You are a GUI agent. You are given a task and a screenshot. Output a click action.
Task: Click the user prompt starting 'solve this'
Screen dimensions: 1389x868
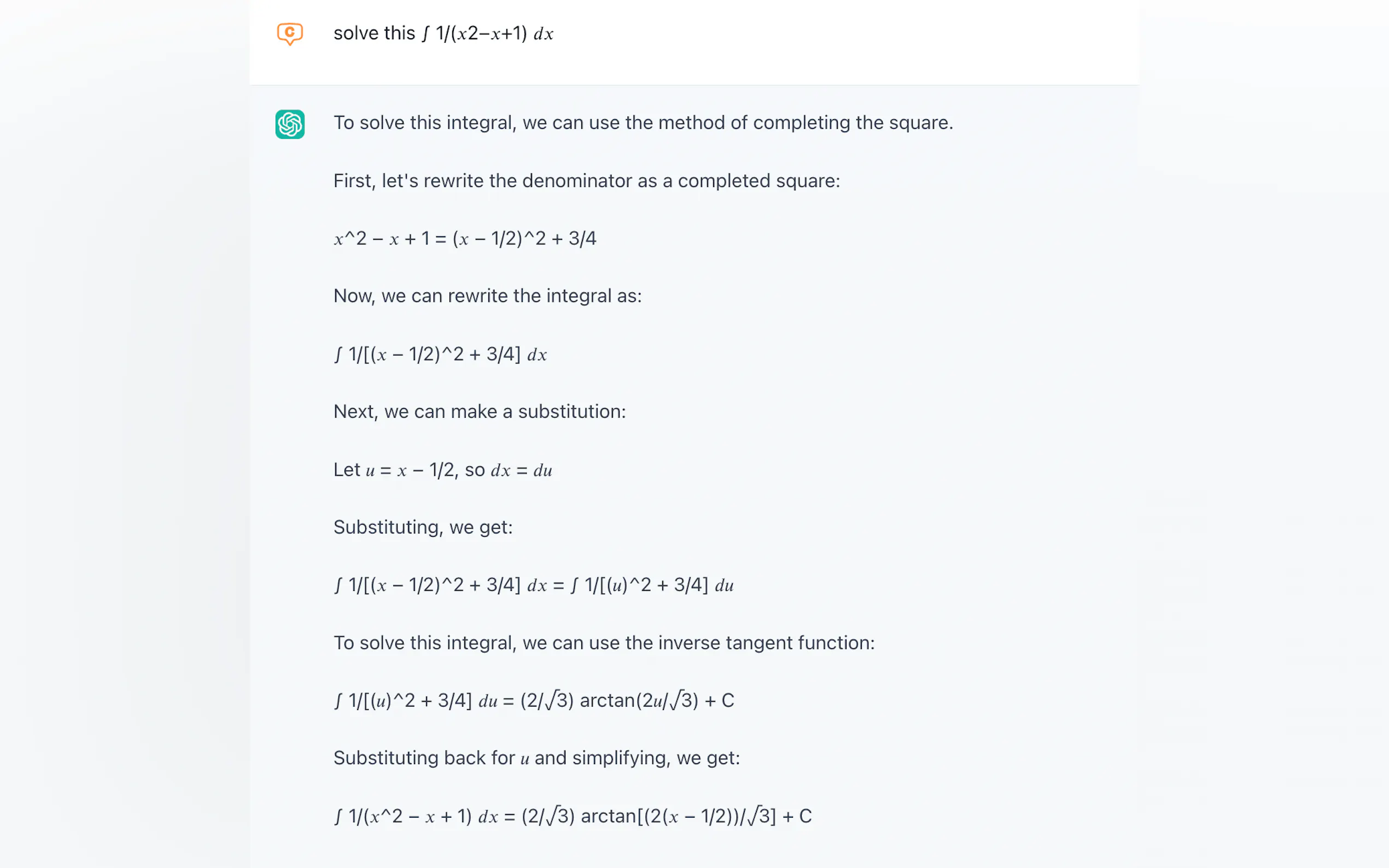[x=443, y=33]
